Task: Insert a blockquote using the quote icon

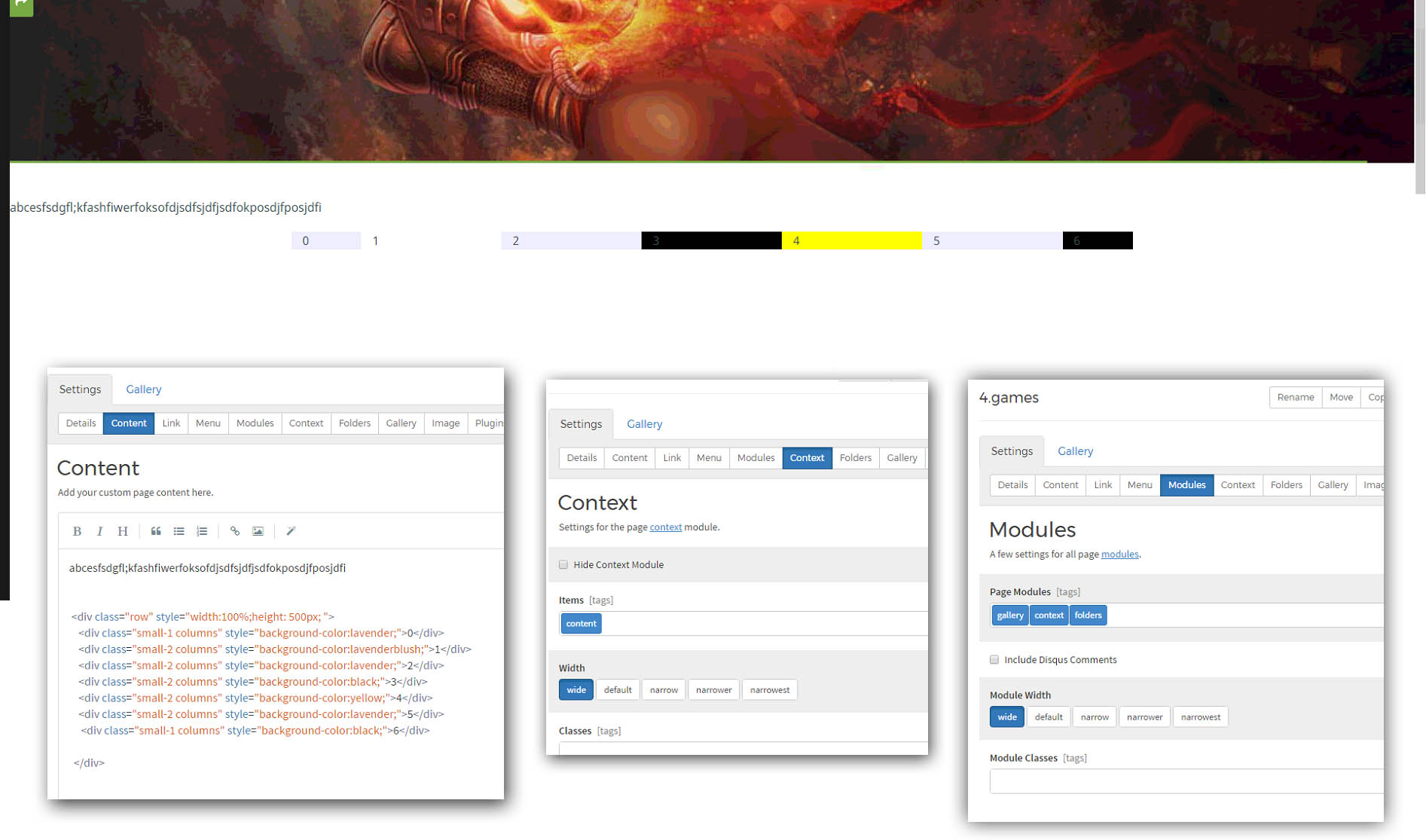Action: 156,531
